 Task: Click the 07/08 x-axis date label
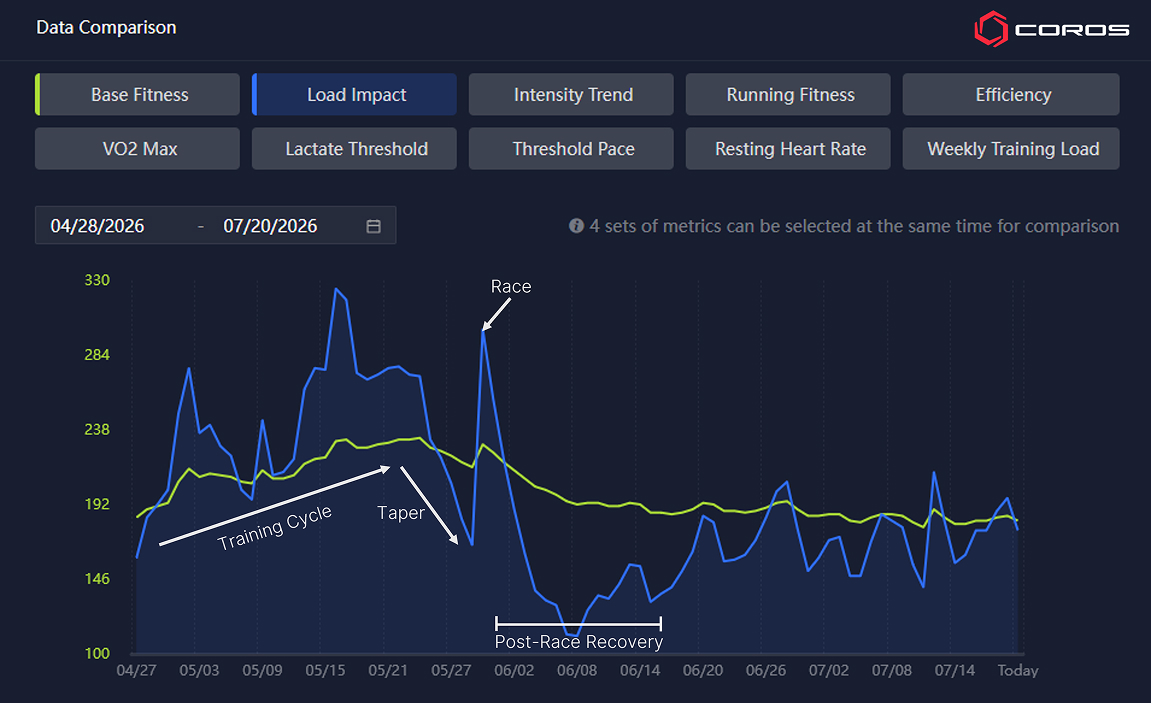click(892, 671)
